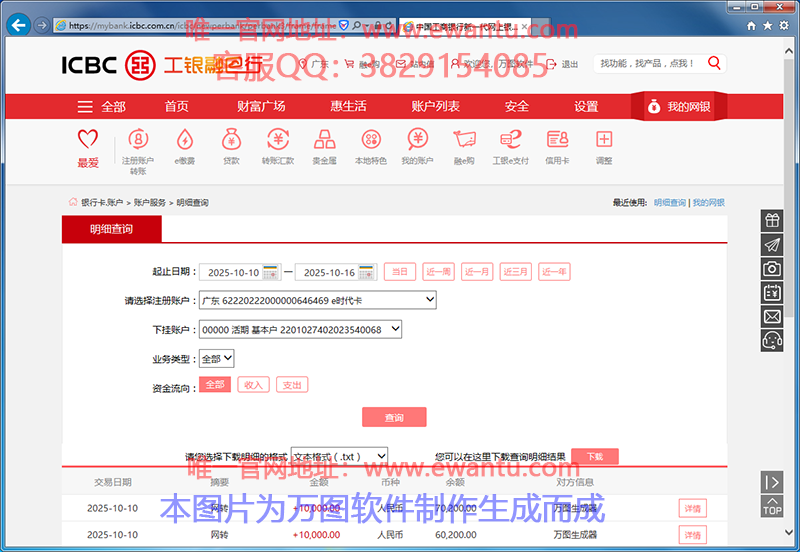Open the 账户列表 menu item

435,106
